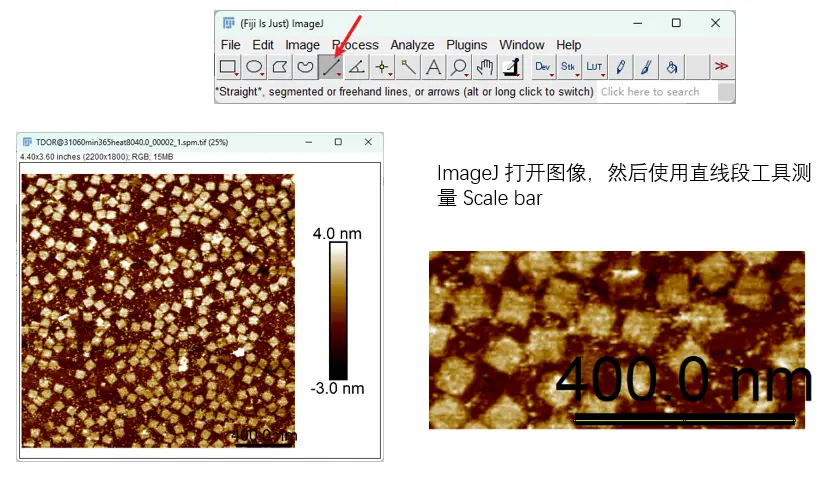Screen dimensions: 817x477
Task: Close the TDOR image window
Action: pos(368,142)
